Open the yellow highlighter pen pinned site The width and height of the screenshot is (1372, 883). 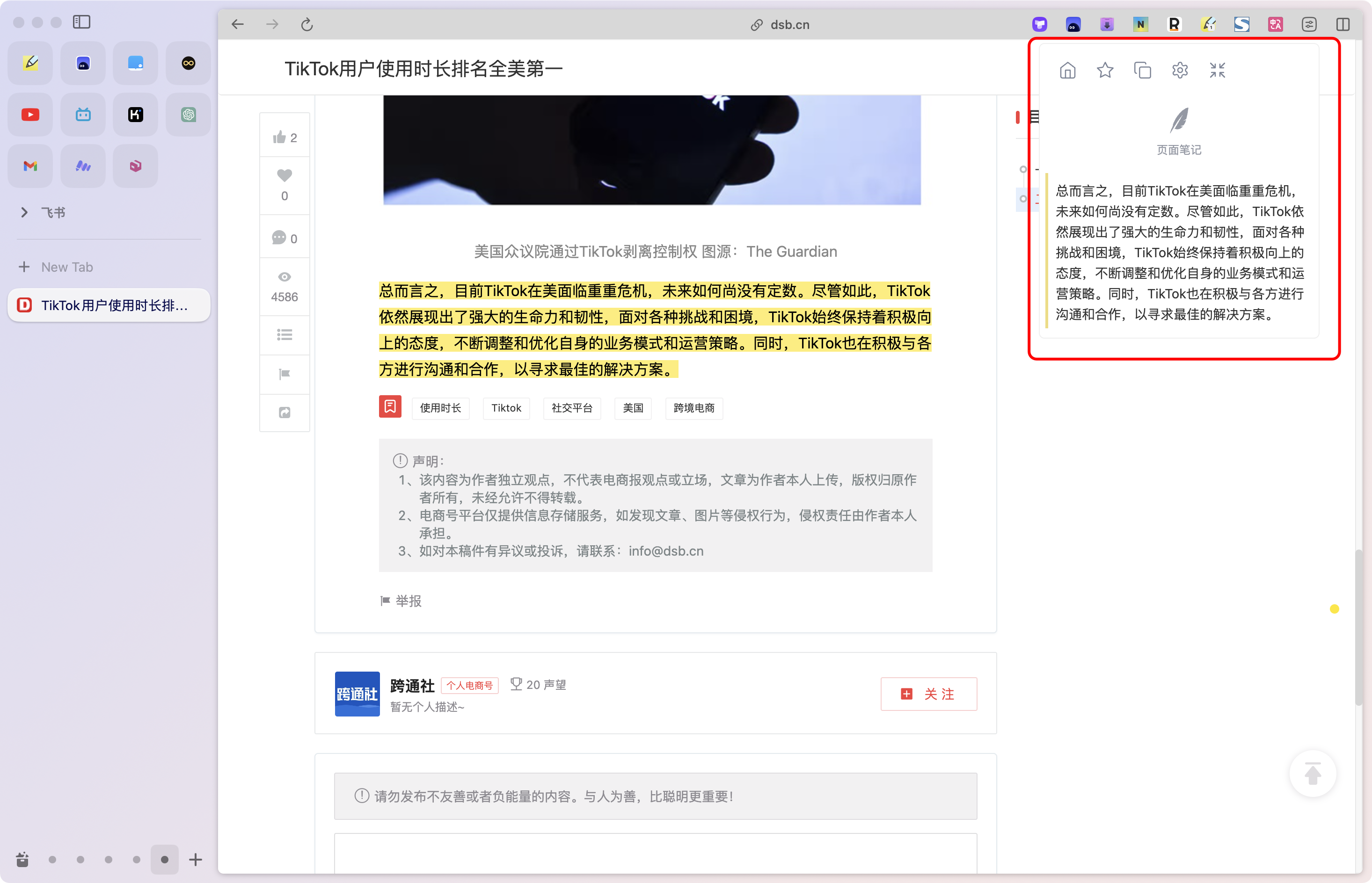[30, 63]
